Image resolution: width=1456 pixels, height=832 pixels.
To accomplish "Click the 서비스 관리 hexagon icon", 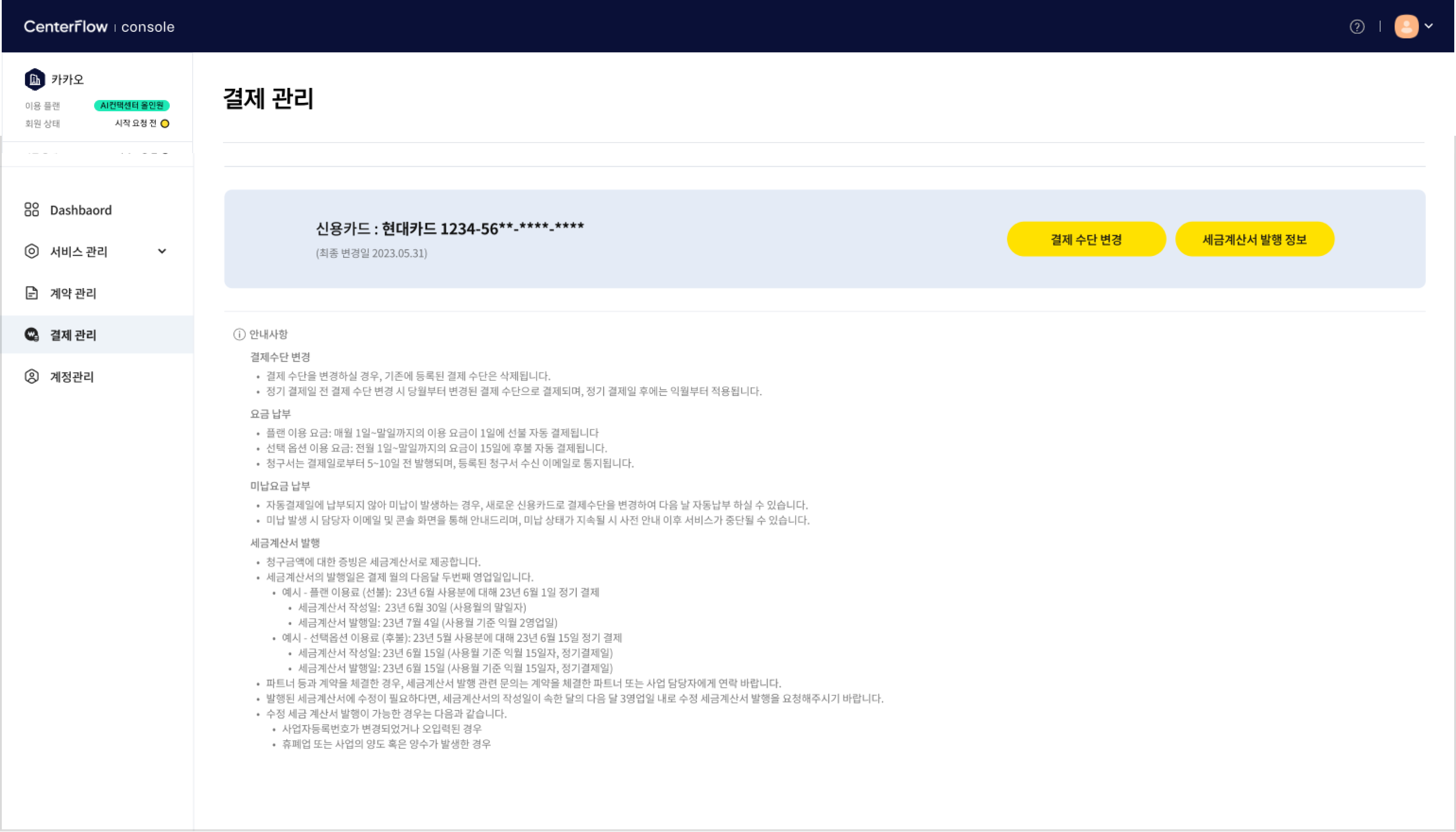I will coord(31,251).
